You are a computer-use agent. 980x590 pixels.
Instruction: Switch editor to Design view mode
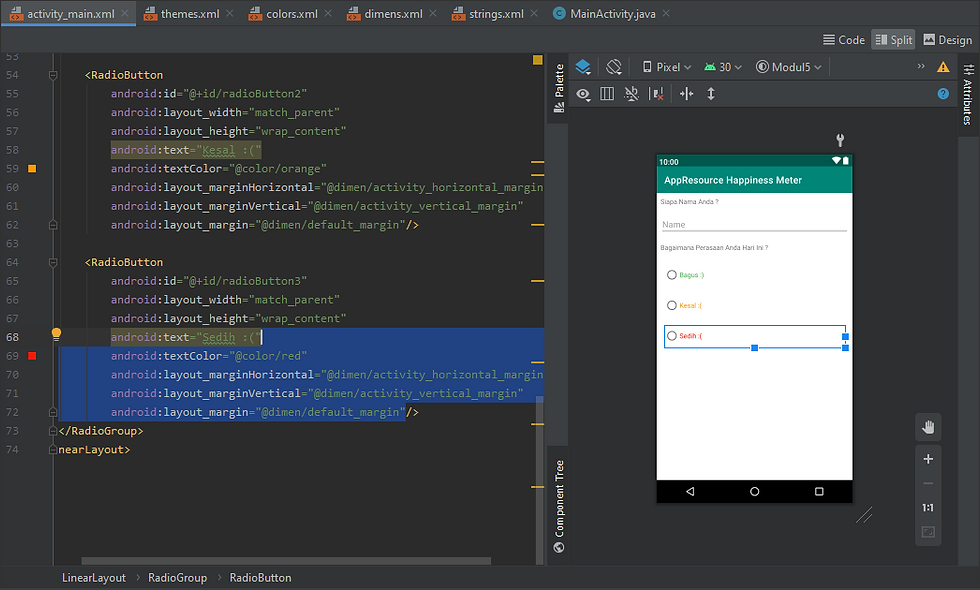coord(948,40)
